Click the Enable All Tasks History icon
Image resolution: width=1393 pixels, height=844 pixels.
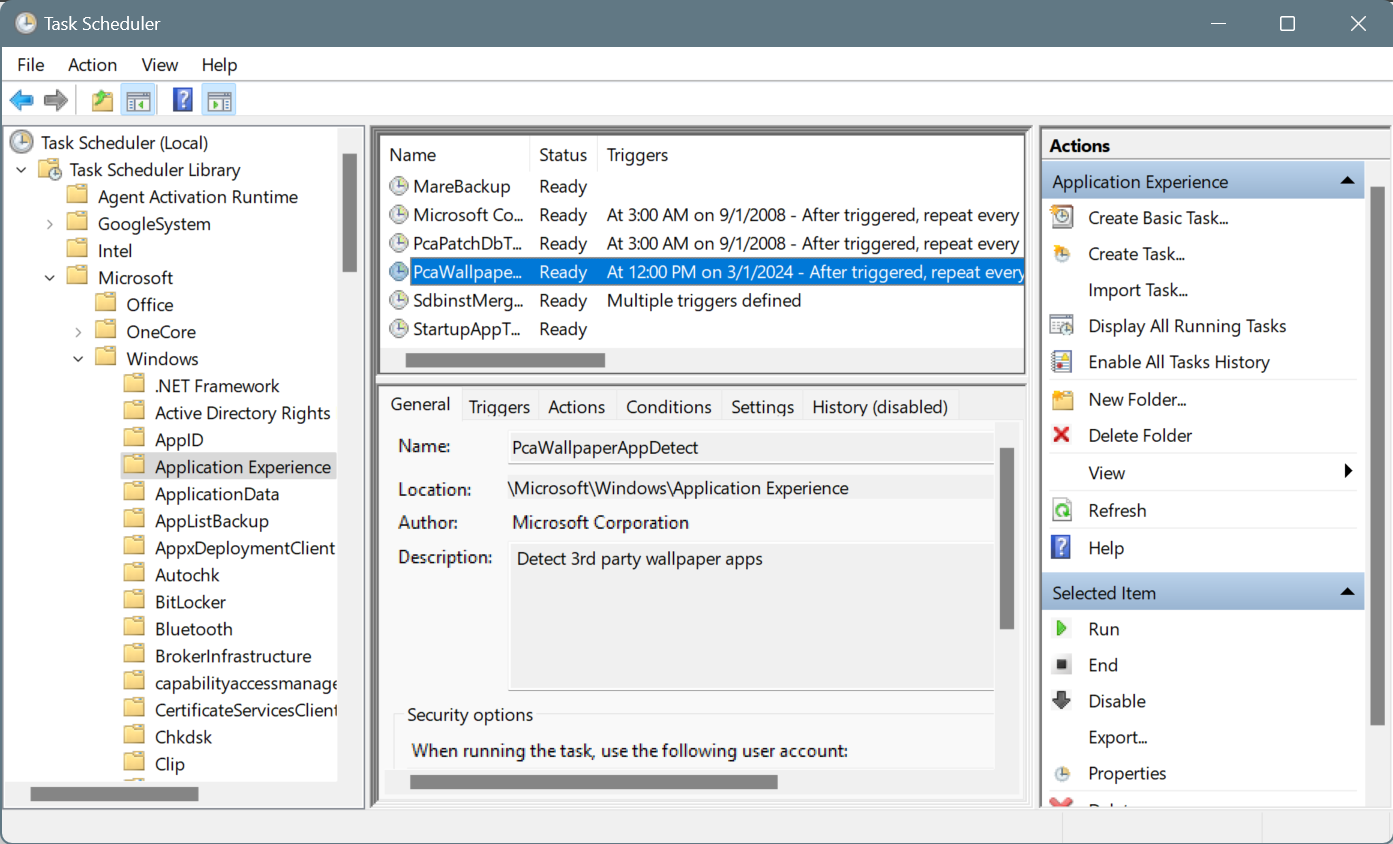point(1062,362)
